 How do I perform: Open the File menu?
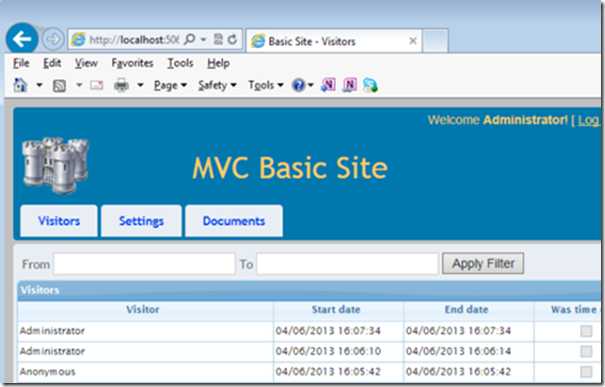tap(21, 63)
